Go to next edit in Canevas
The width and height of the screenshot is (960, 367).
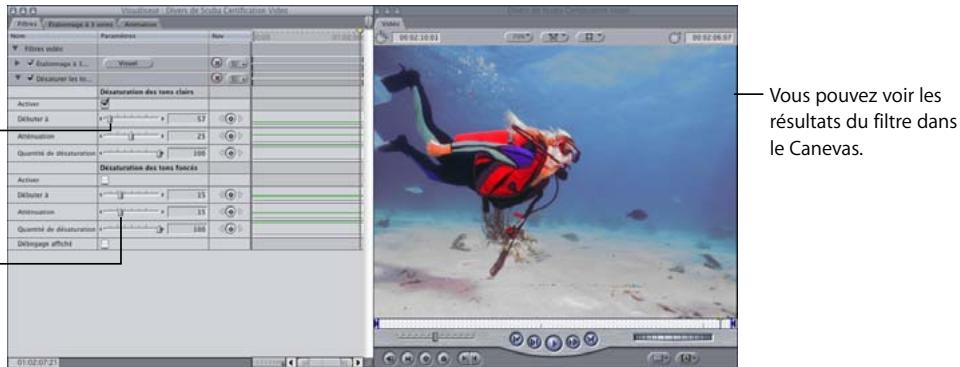pyautogui.click(x=591, y=338)
